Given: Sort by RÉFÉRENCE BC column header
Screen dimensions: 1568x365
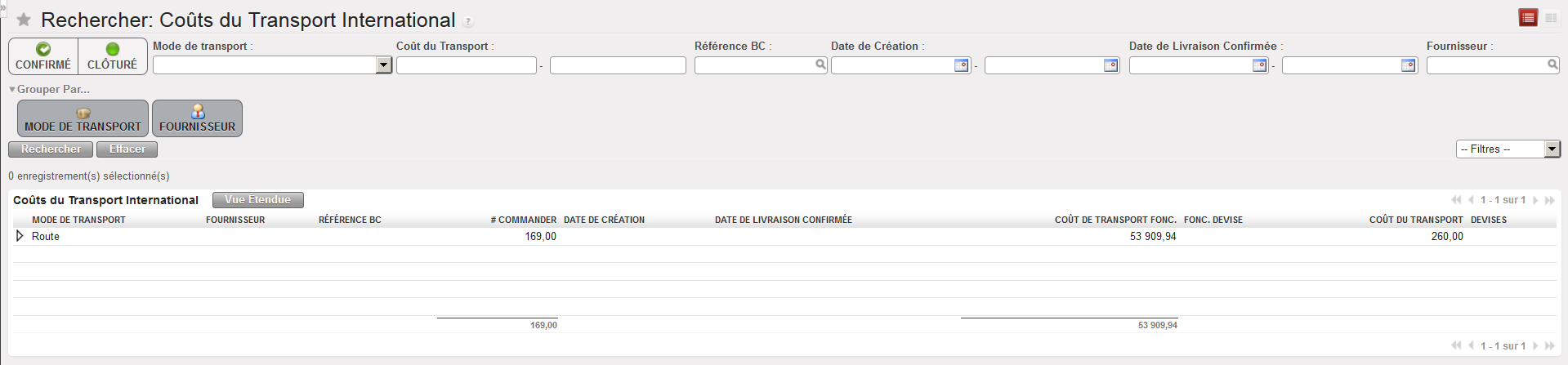Looking at the screenshot, I should coord(350,220).
